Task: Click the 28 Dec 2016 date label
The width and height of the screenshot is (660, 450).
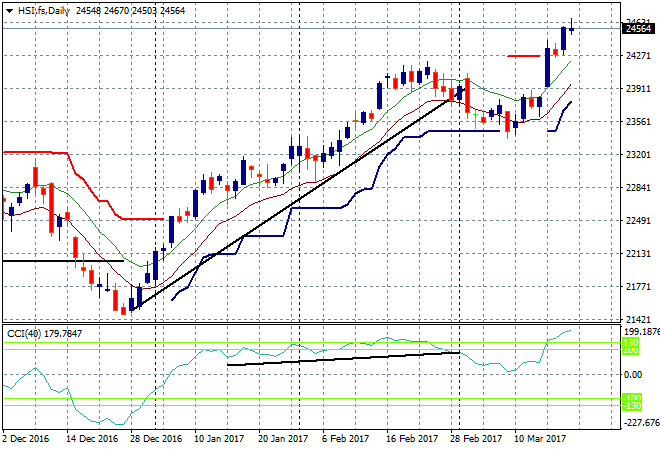Action: (156, 439)
